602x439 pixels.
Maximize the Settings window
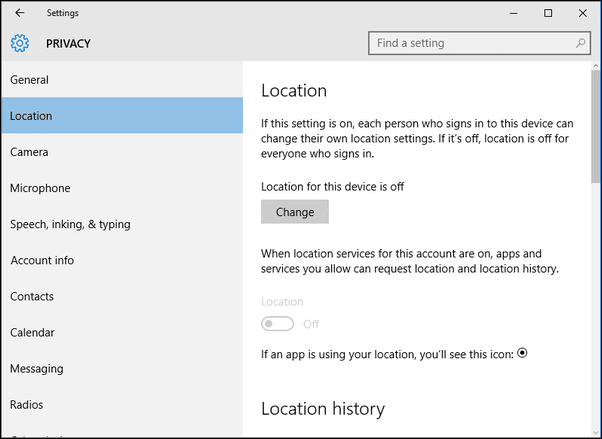click(548, 13)
